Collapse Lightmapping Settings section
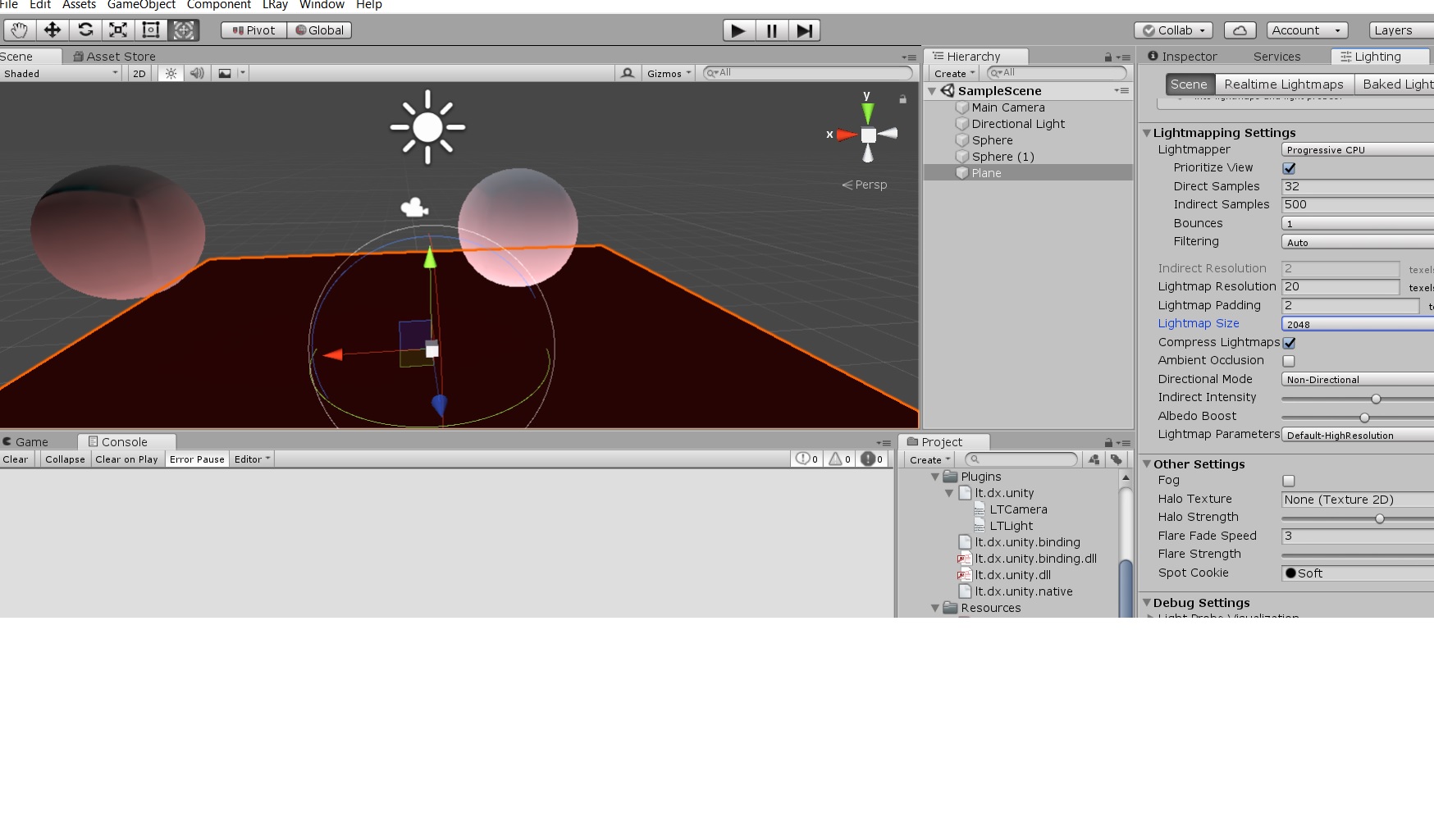The width and height of the screenshot is (1434, 840). (x=1147, y=133)
